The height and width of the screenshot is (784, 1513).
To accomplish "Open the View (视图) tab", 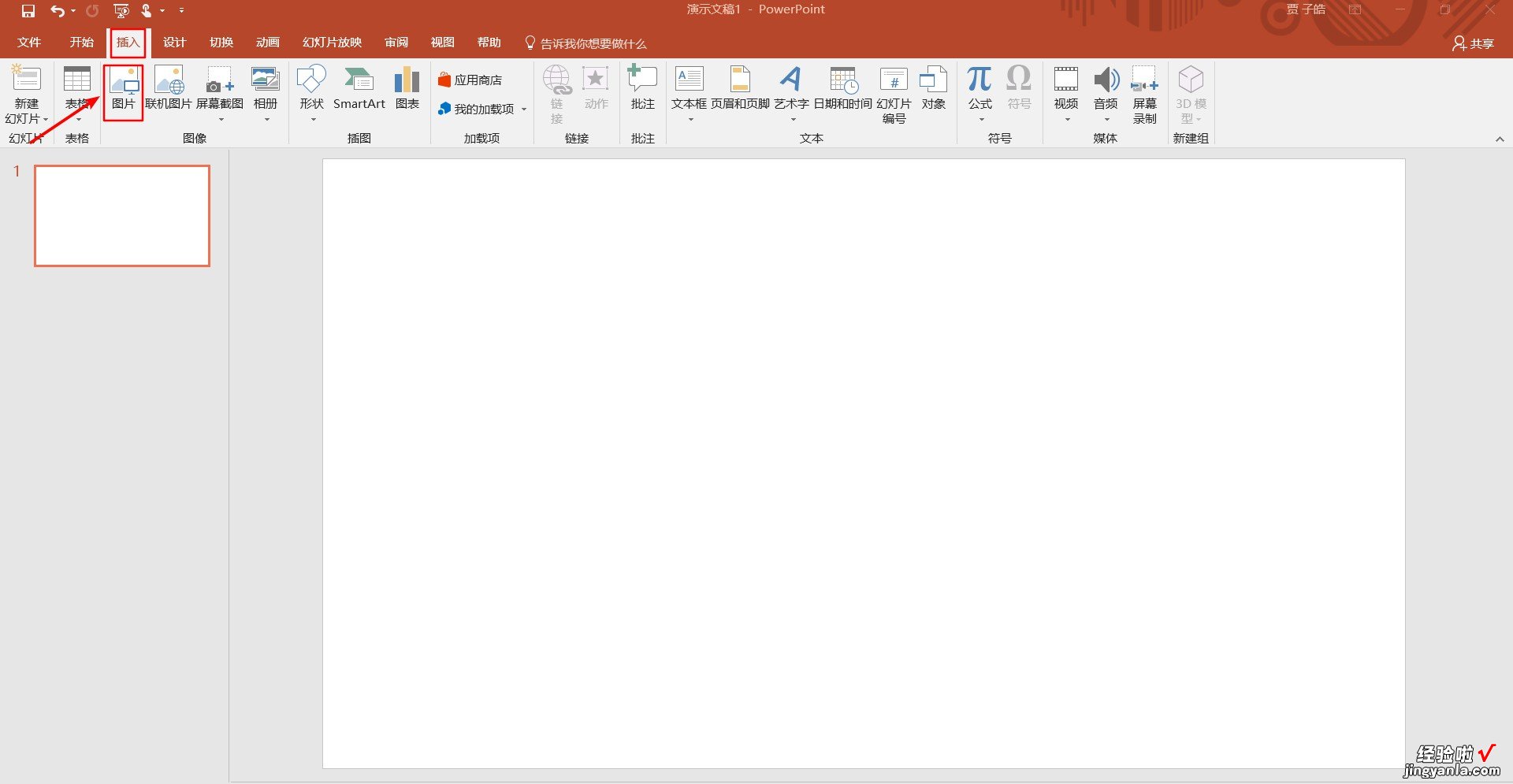I will coord(442,43).
